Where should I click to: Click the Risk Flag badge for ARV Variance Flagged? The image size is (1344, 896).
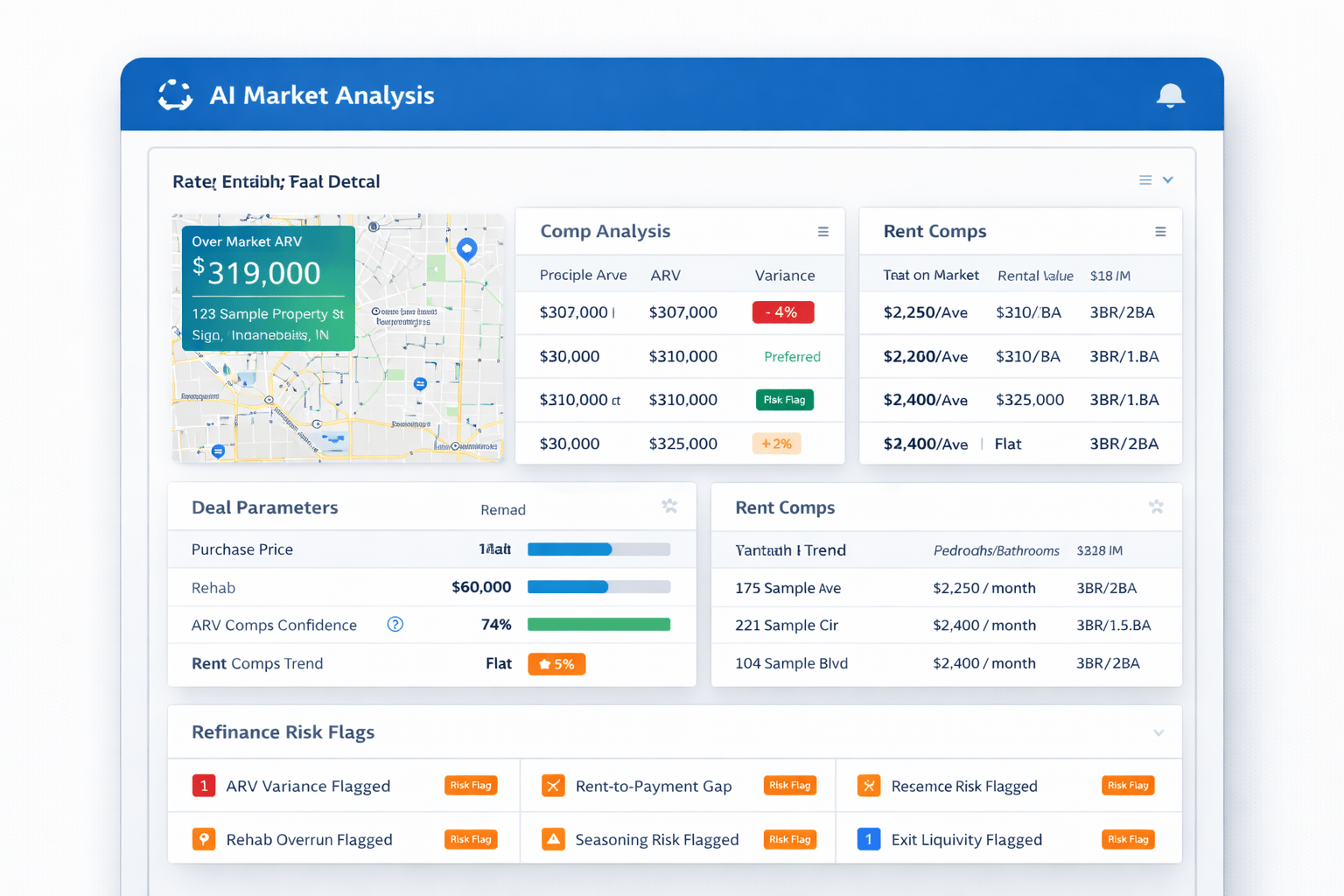tap(471, 786)
